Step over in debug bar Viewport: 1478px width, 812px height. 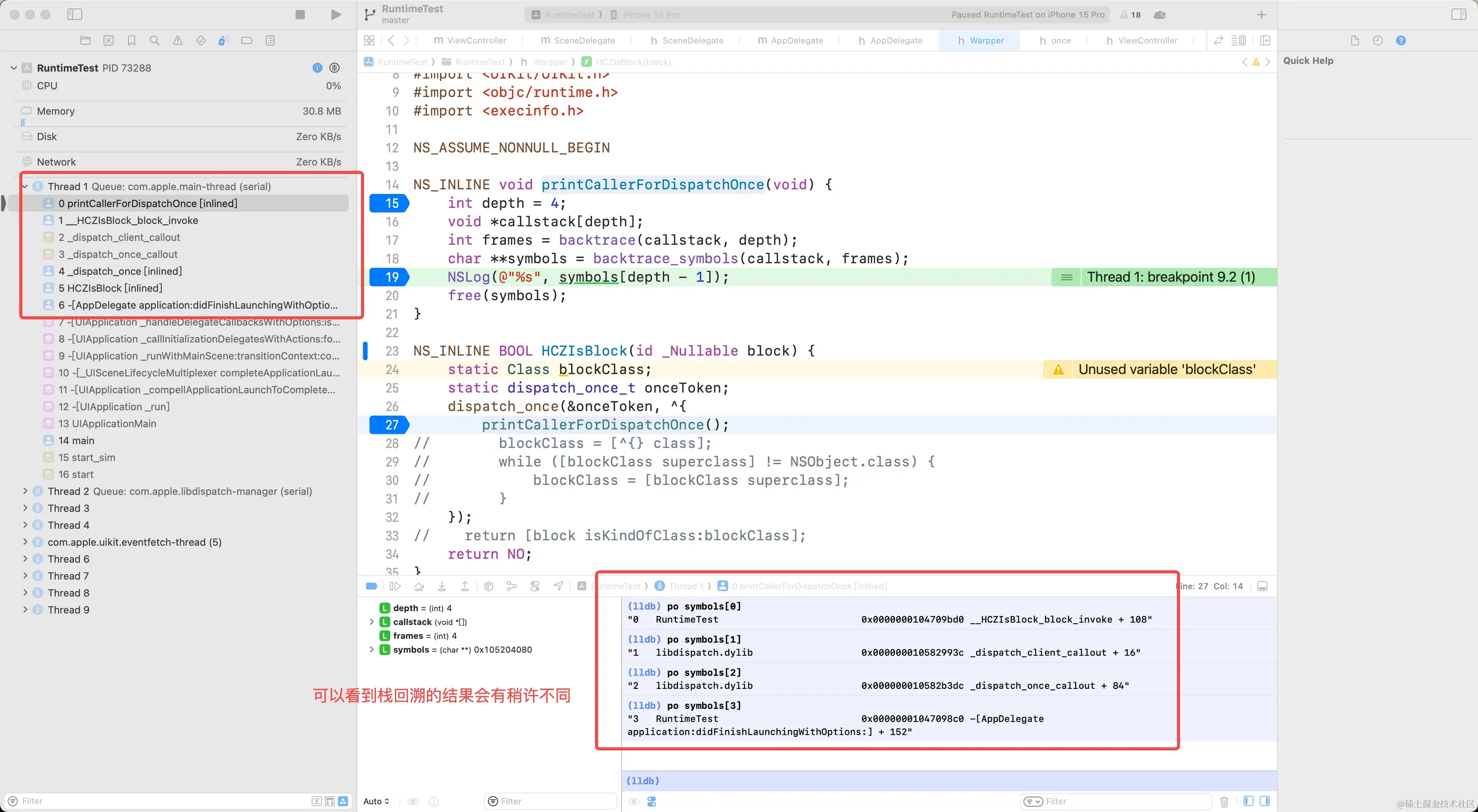point(419,586)
